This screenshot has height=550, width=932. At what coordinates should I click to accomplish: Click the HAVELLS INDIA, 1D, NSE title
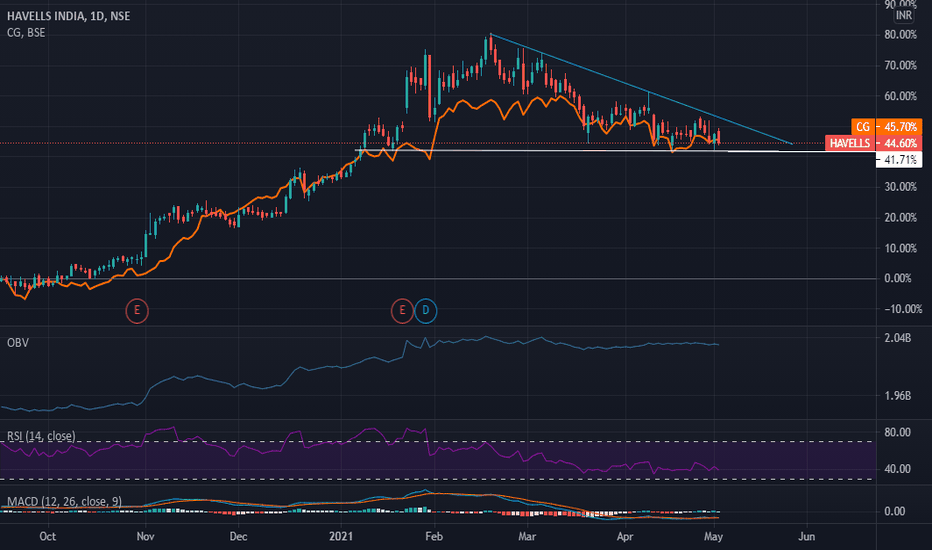(x=68, y=16)
